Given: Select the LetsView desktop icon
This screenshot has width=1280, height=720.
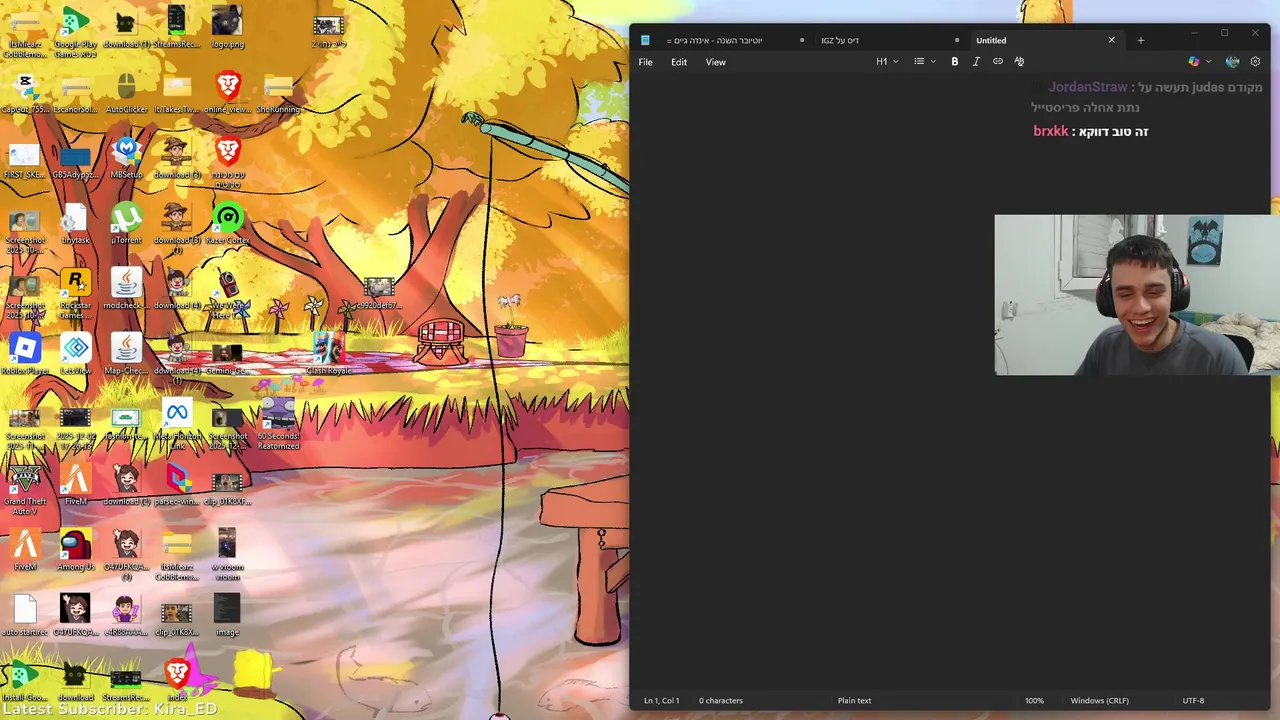Looking at the screenshot, I should (x=75, y=355).
